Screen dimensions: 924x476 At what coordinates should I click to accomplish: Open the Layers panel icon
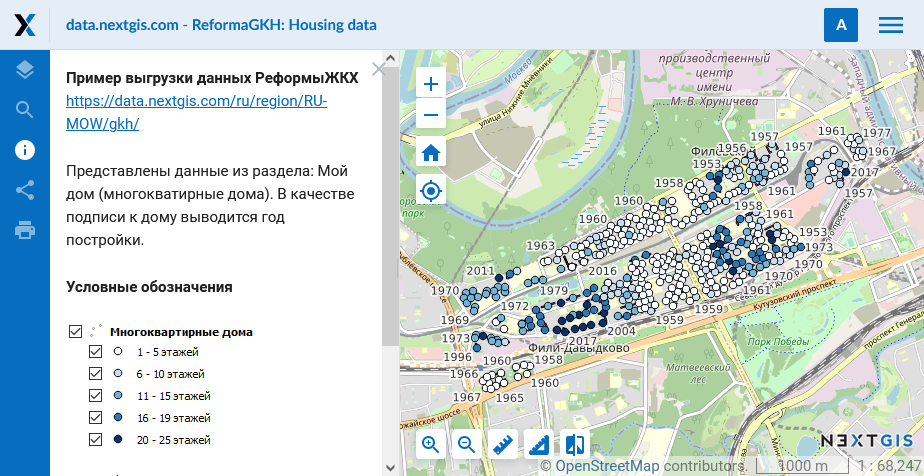coord(25,70)
